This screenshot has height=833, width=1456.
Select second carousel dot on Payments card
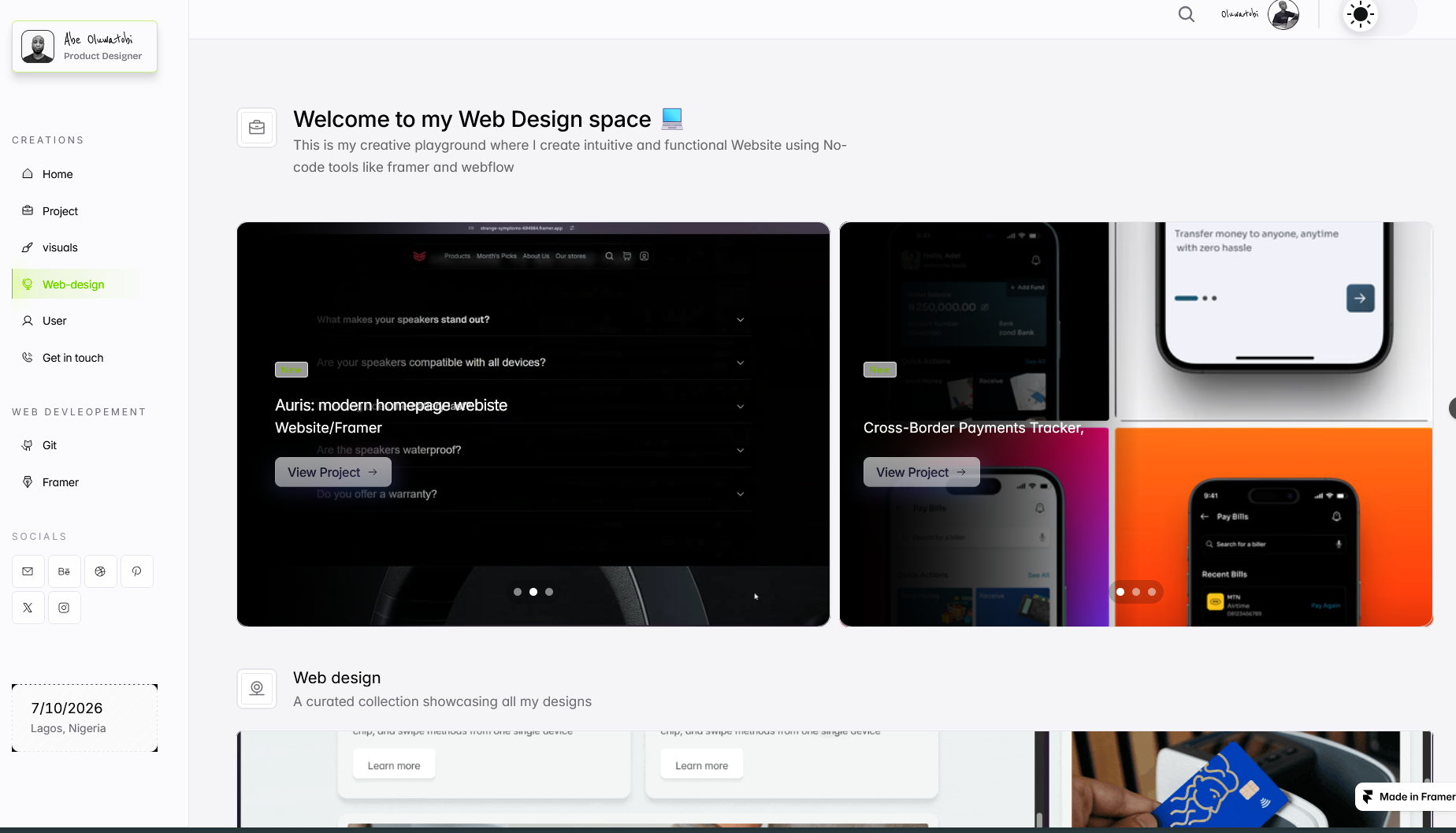[1136, 592]
